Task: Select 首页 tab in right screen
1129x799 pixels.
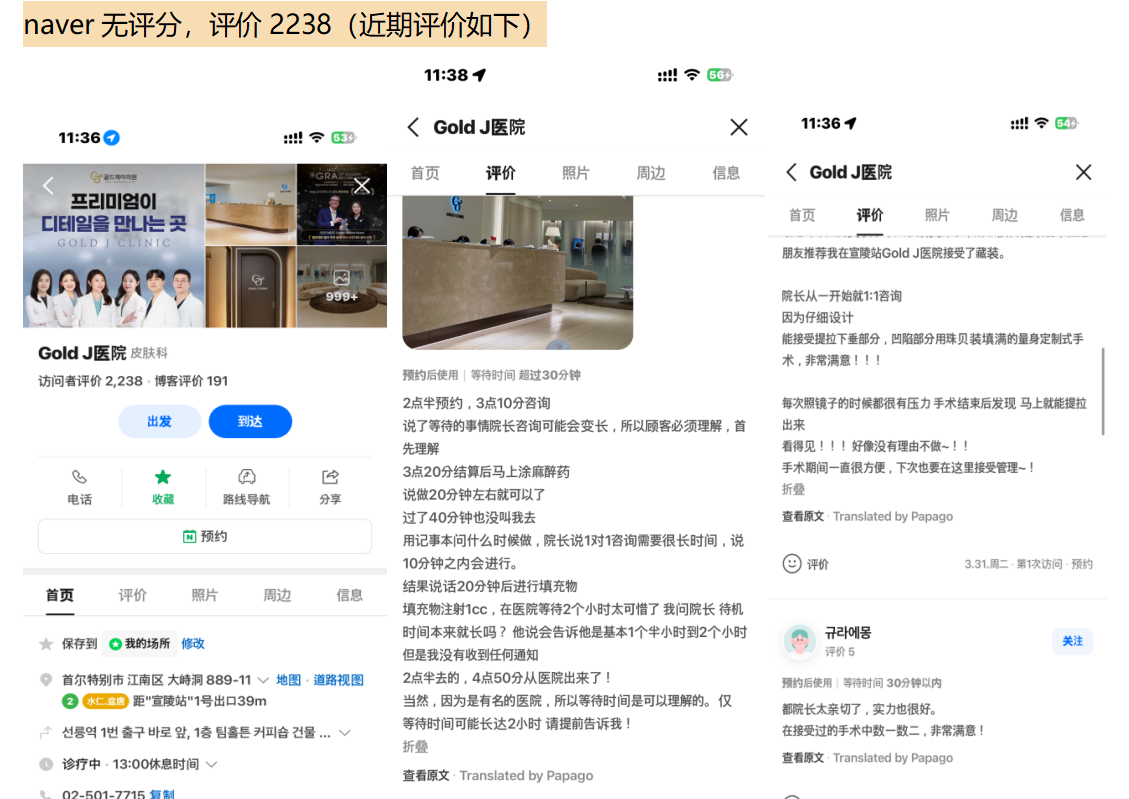Action: (802, 215)
